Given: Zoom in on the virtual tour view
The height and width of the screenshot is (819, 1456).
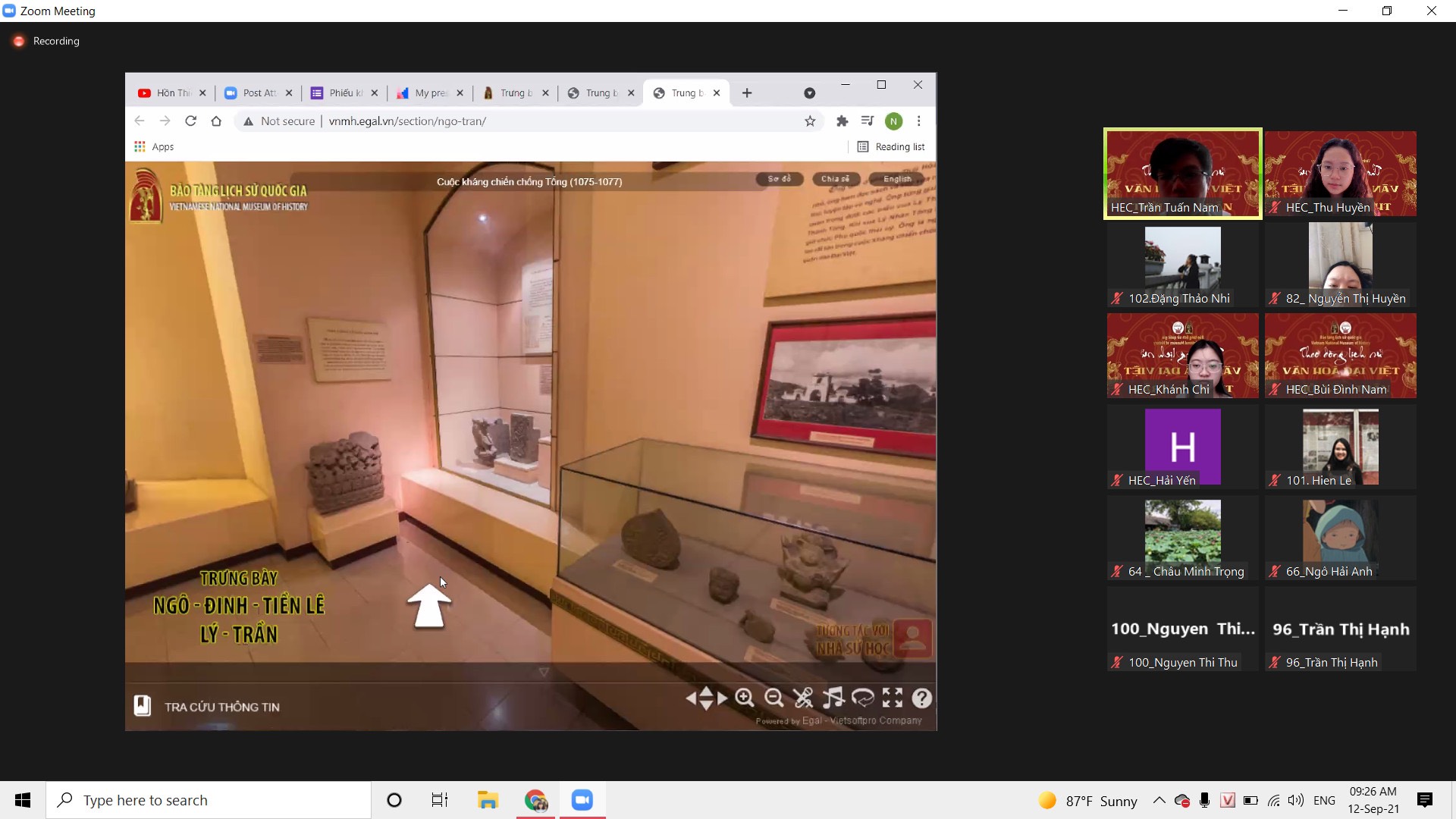Looking at the screenshot, I should [x=745, y=698].
